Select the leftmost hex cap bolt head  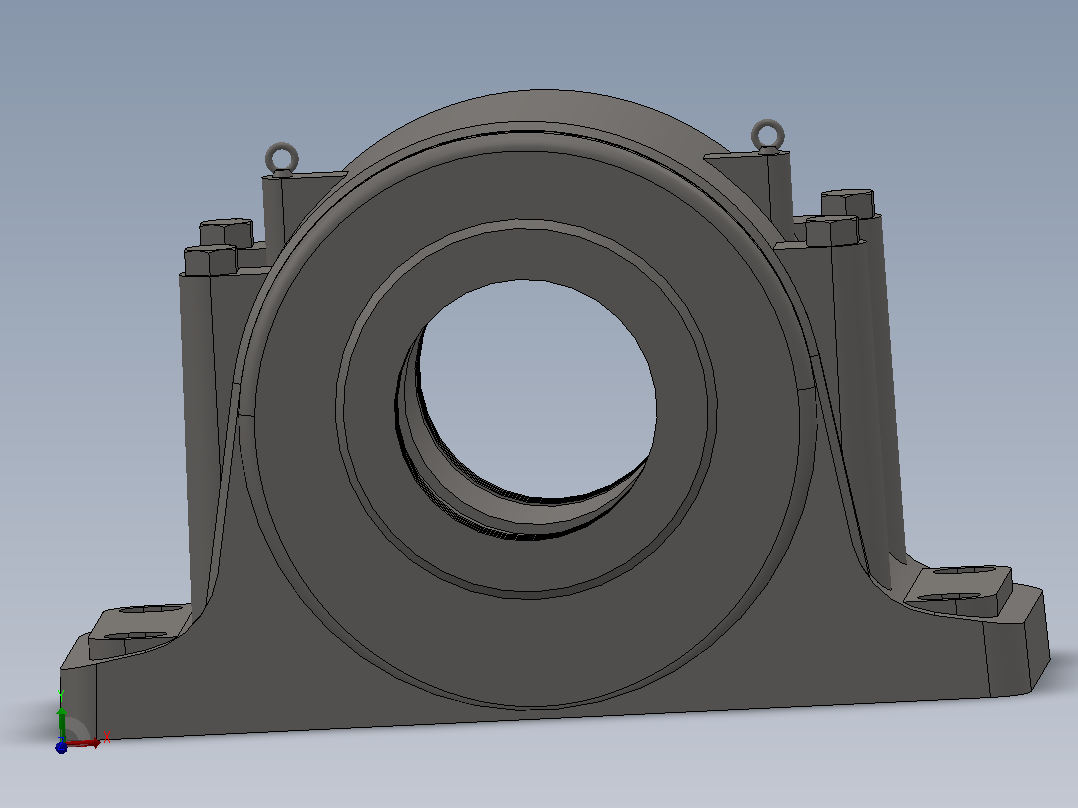[210, 260]
